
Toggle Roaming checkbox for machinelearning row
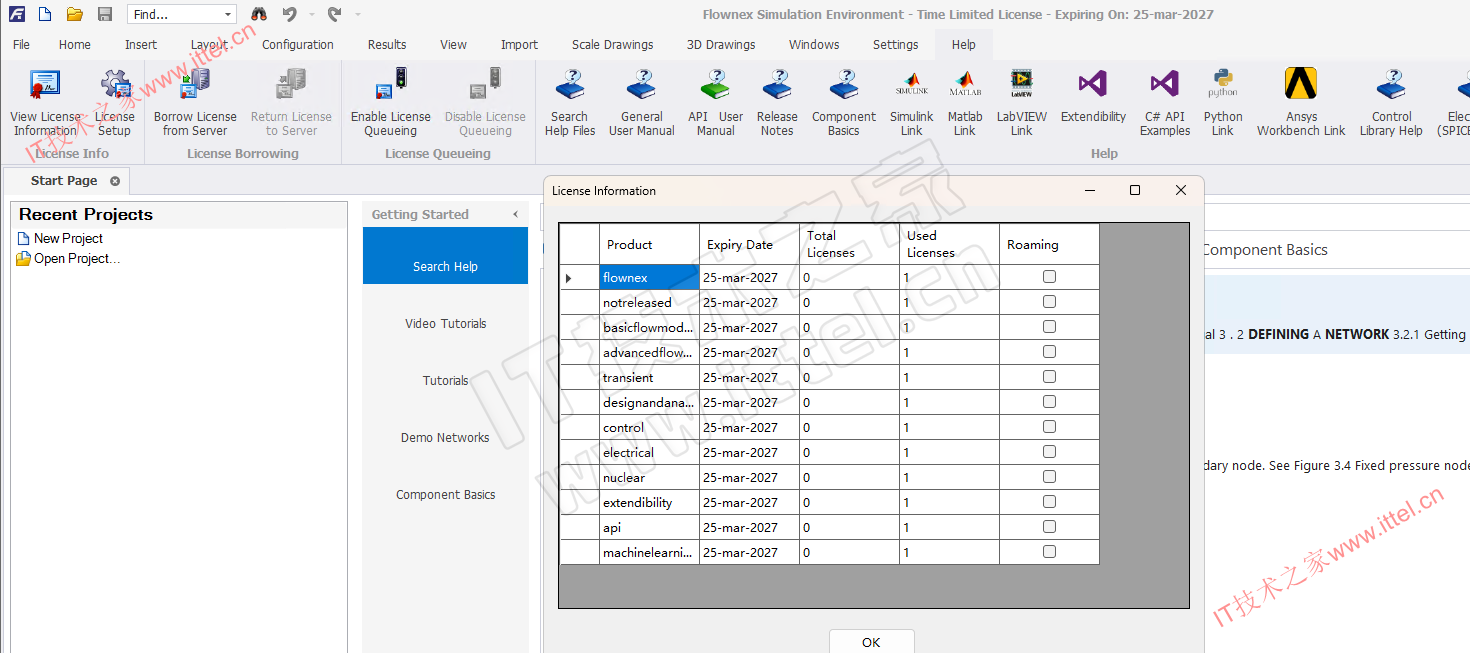[x=1049, y=552]
